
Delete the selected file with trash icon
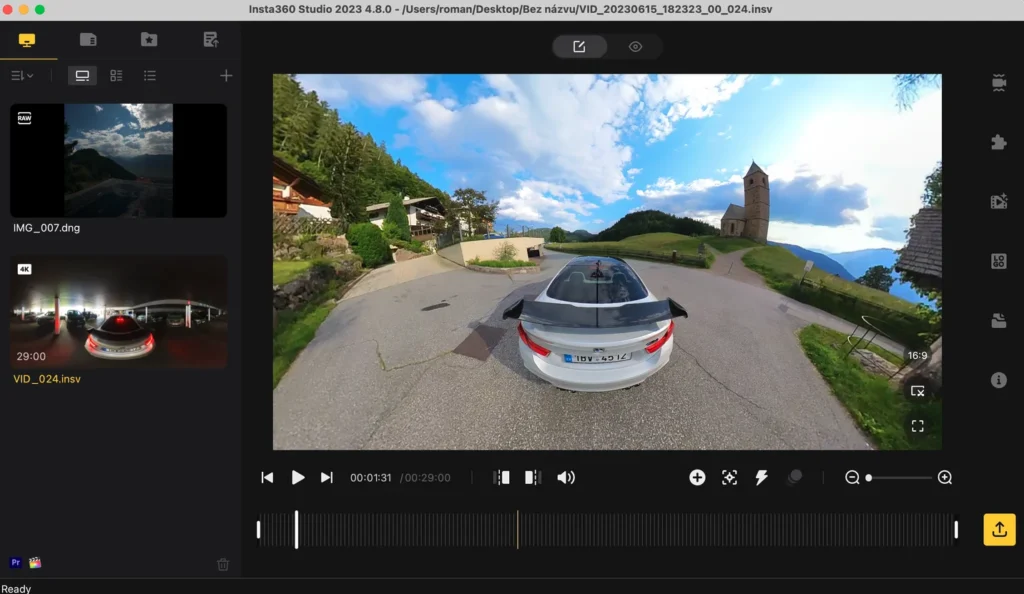click(x=223, y=564)
